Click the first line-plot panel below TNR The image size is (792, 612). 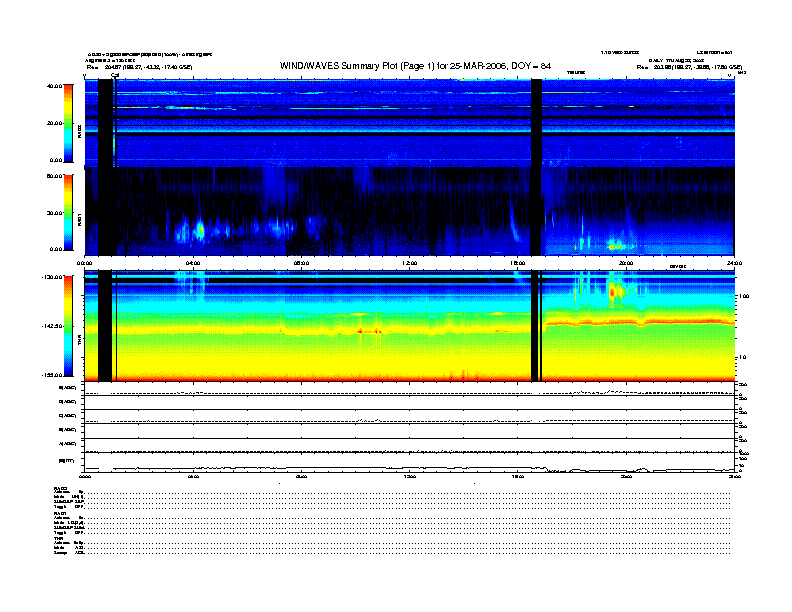(x=409, y=388)
